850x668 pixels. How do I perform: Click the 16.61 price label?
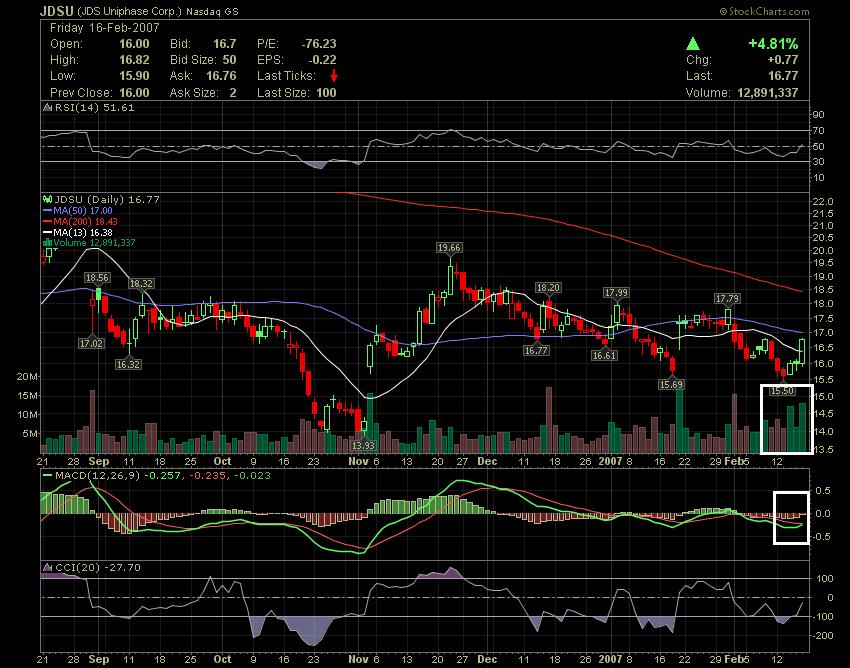click(604, 356)
